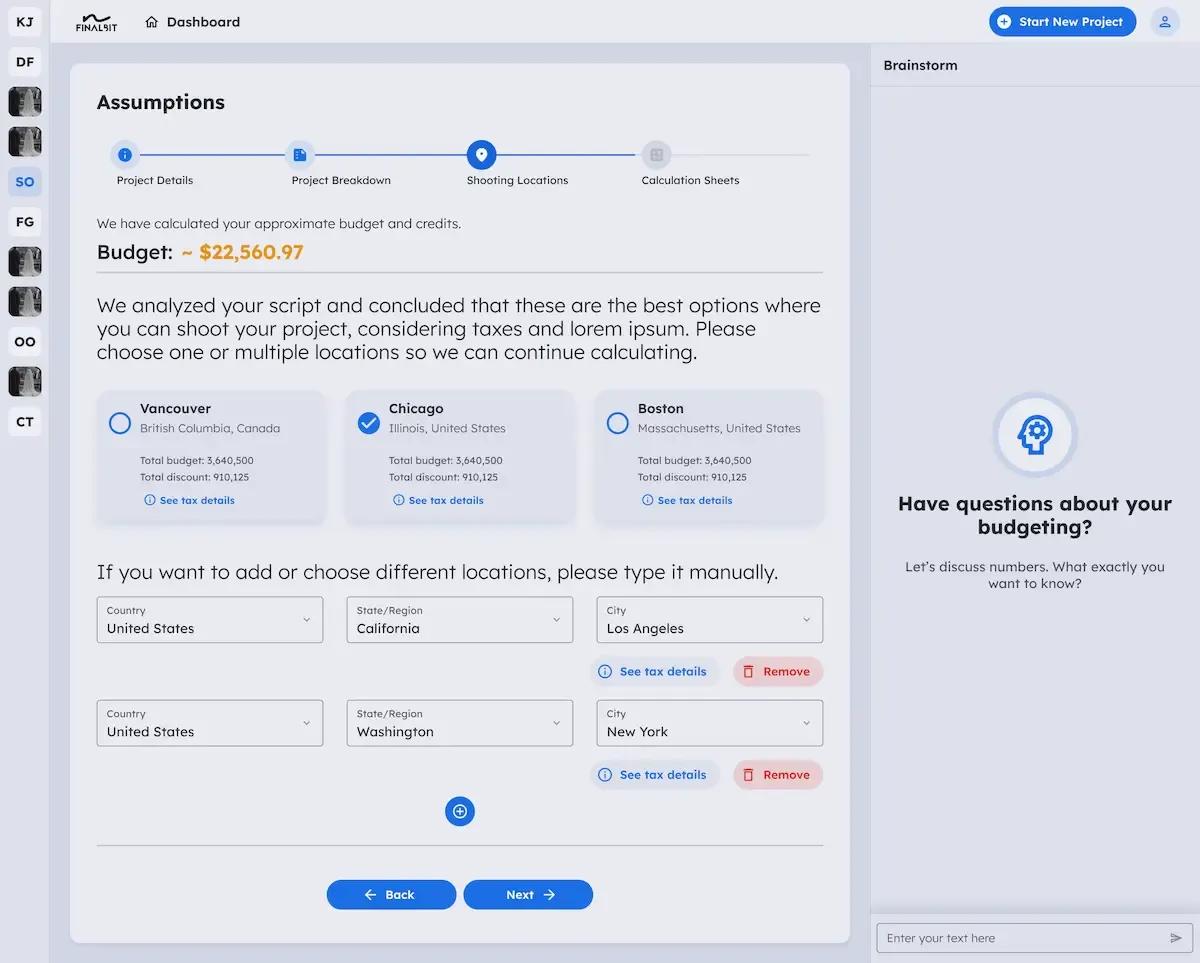Switch to the SO project in sidebar
Screen dimensions: 1200x963
pos(25,182)
